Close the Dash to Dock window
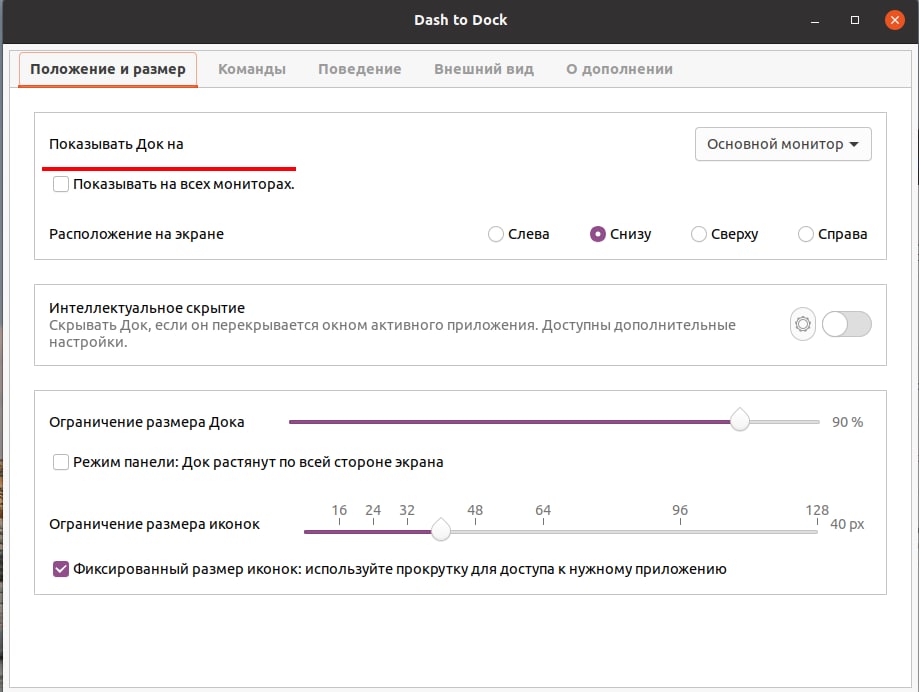919x692 pixels. tap(894, 21)
